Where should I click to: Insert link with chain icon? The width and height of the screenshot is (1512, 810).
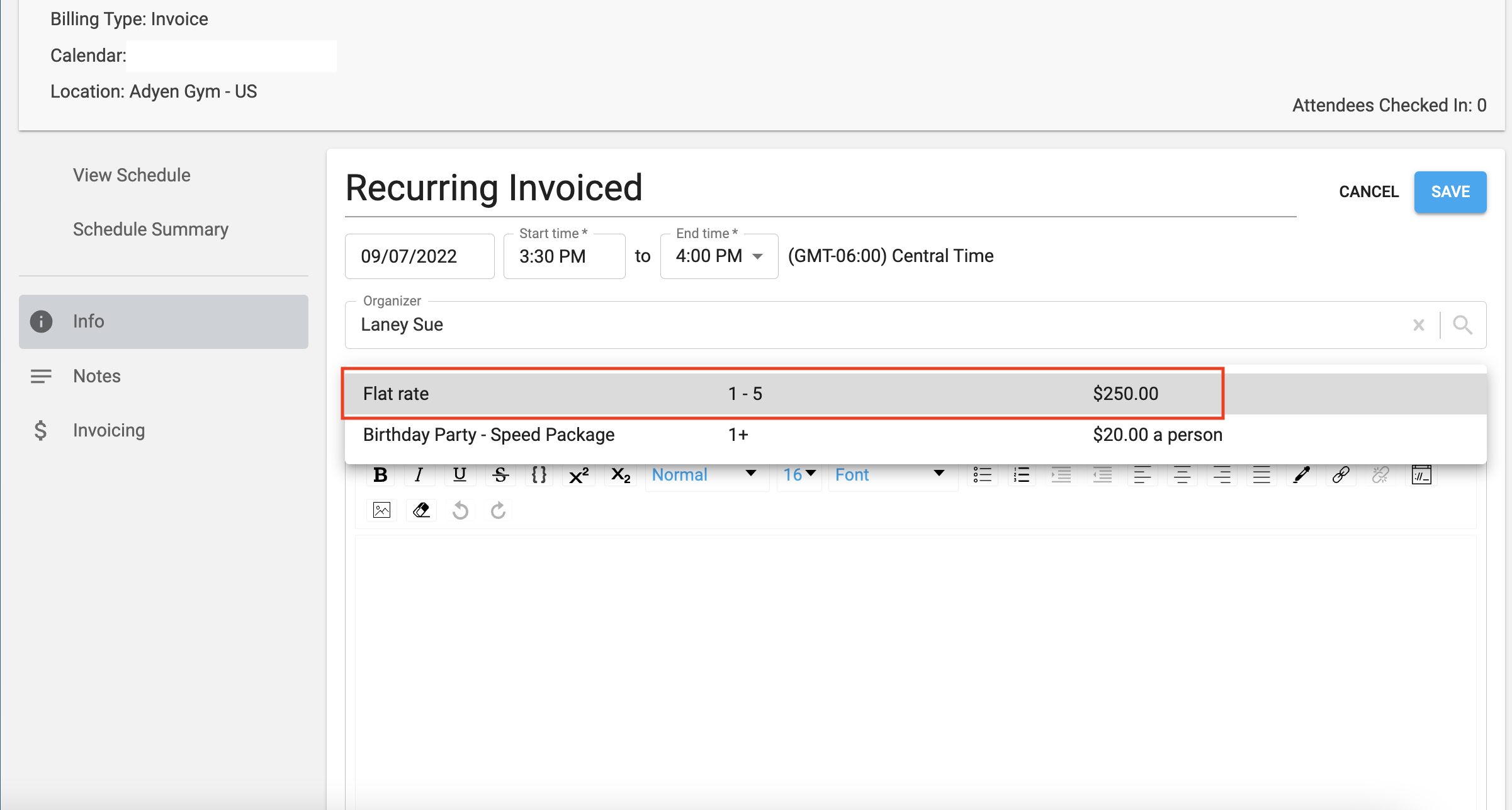pos(1341,475)
